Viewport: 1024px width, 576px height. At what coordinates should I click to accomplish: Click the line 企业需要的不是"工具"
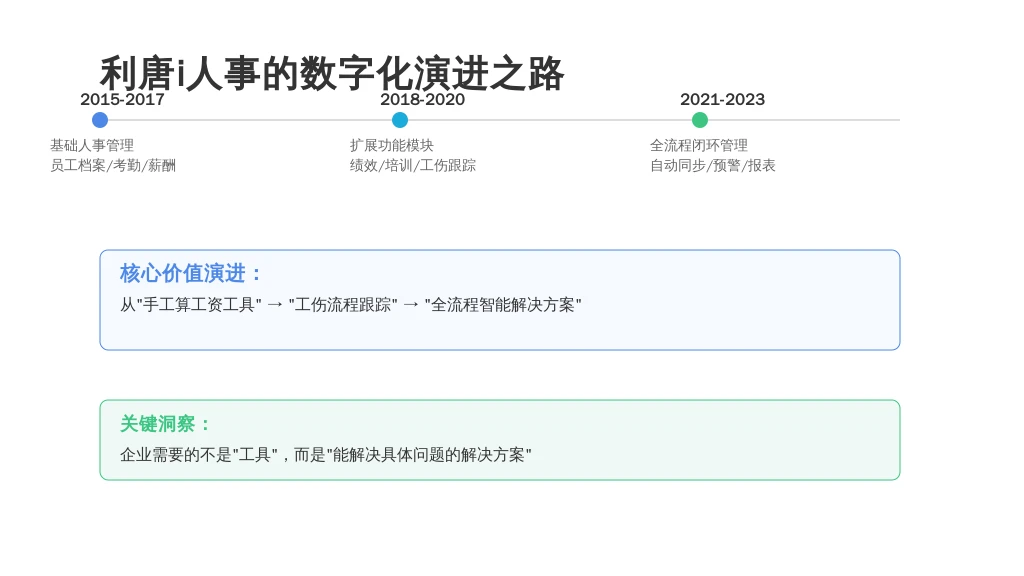[x=326, y=455]
